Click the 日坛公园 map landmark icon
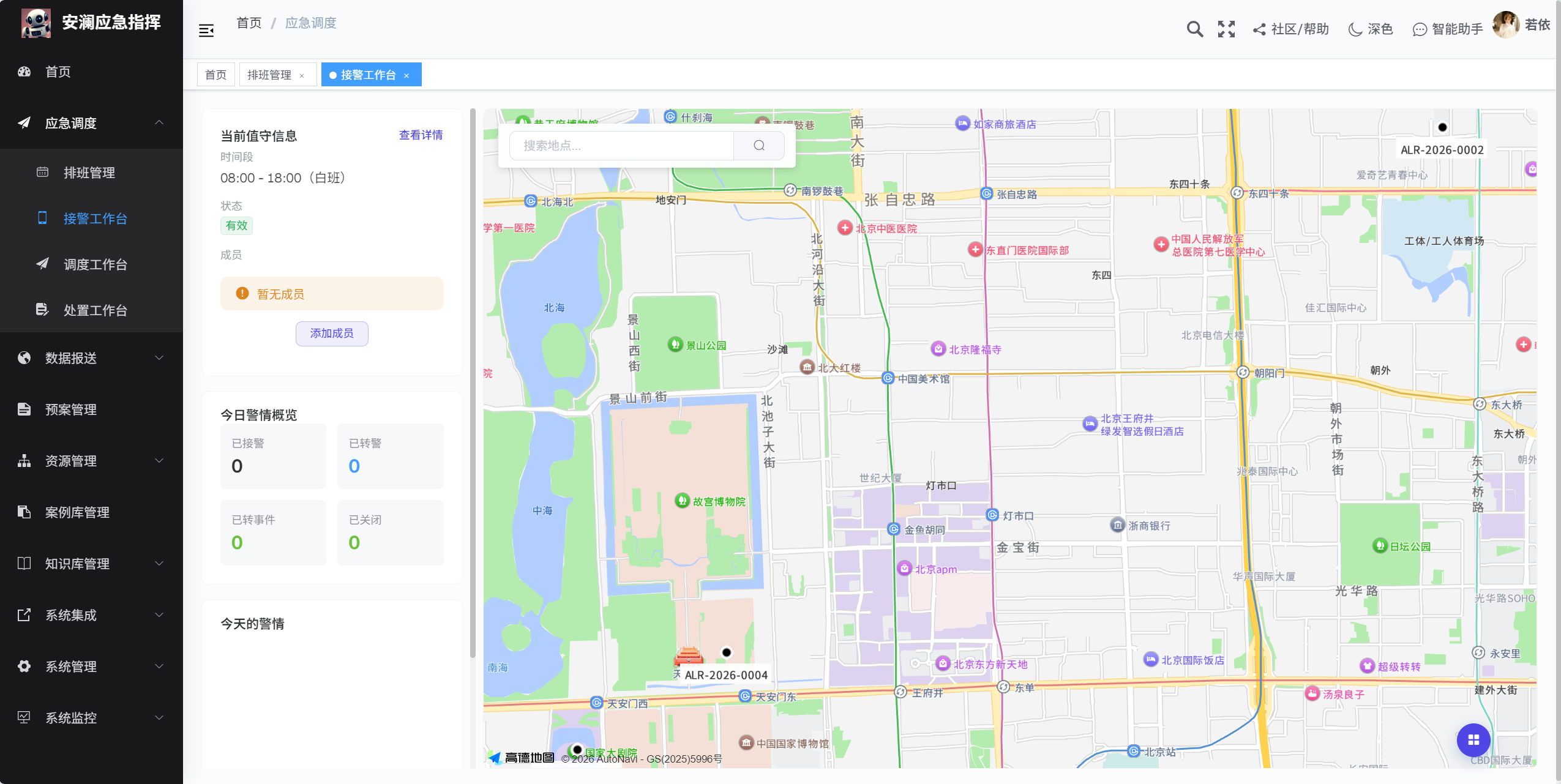1561x784 pixels. click(1379, 545)
